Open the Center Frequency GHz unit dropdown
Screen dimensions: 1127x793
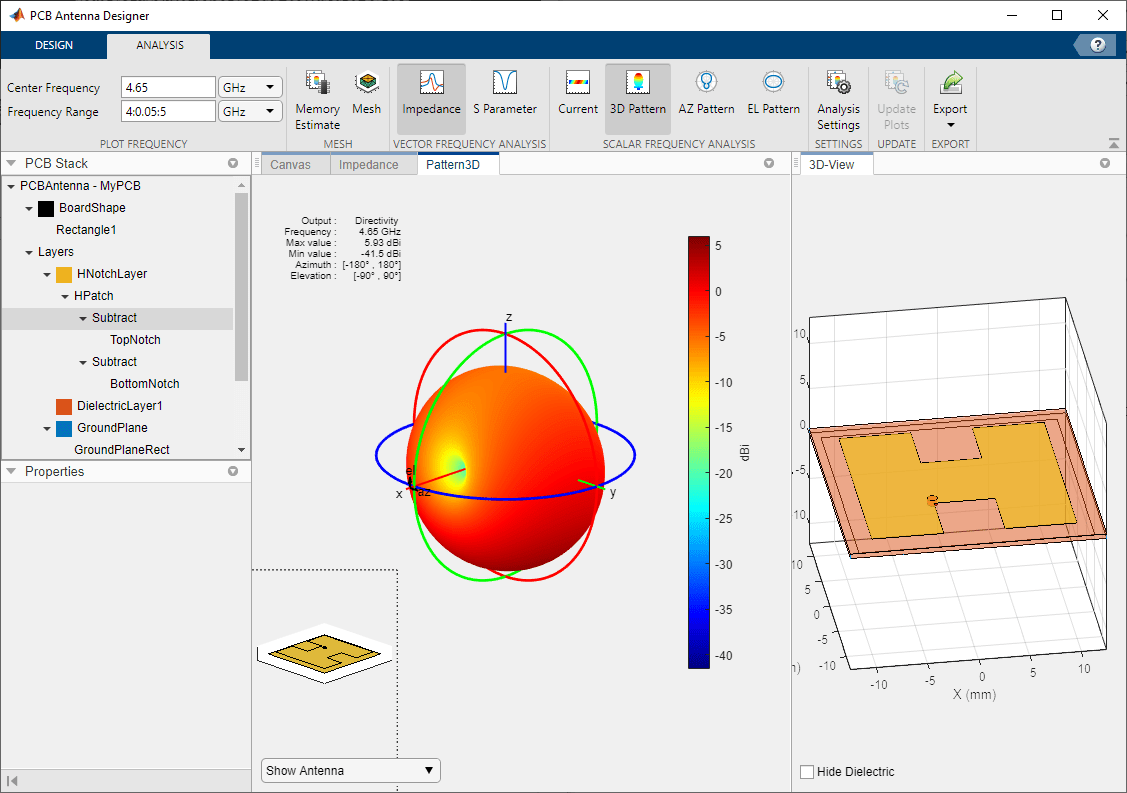point(250,87)
